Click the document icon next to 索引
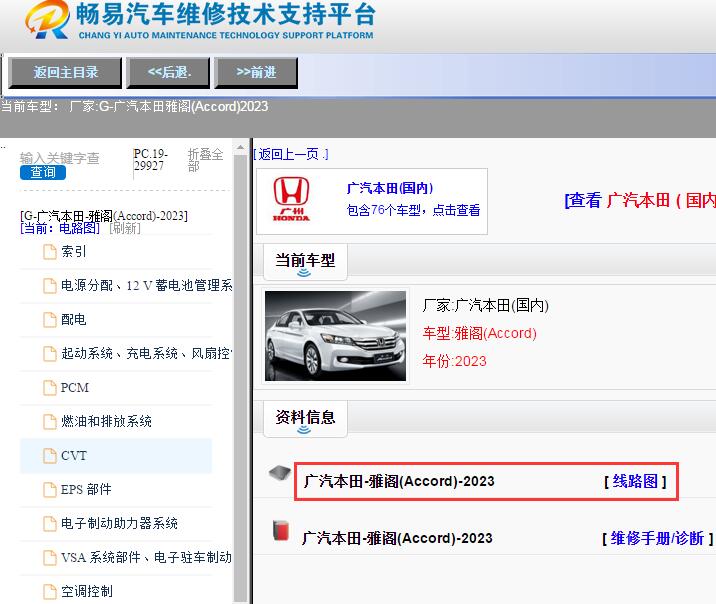This screenshot has width=716, height=604. tap(50, 252)
